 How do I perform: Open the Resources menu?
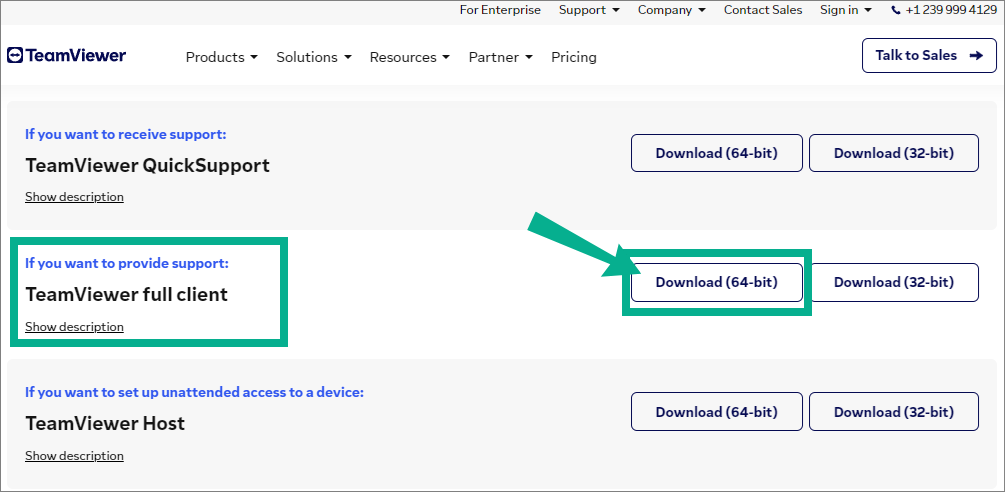click(x=410, y=57)
